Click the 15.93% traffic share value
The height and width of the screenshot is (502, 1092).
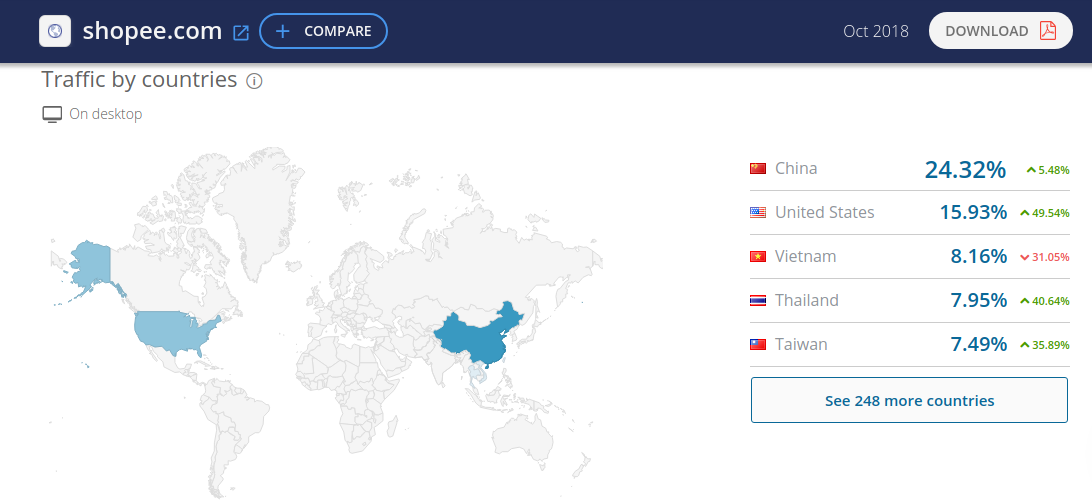pyautogui.click(x=973, y=212)
